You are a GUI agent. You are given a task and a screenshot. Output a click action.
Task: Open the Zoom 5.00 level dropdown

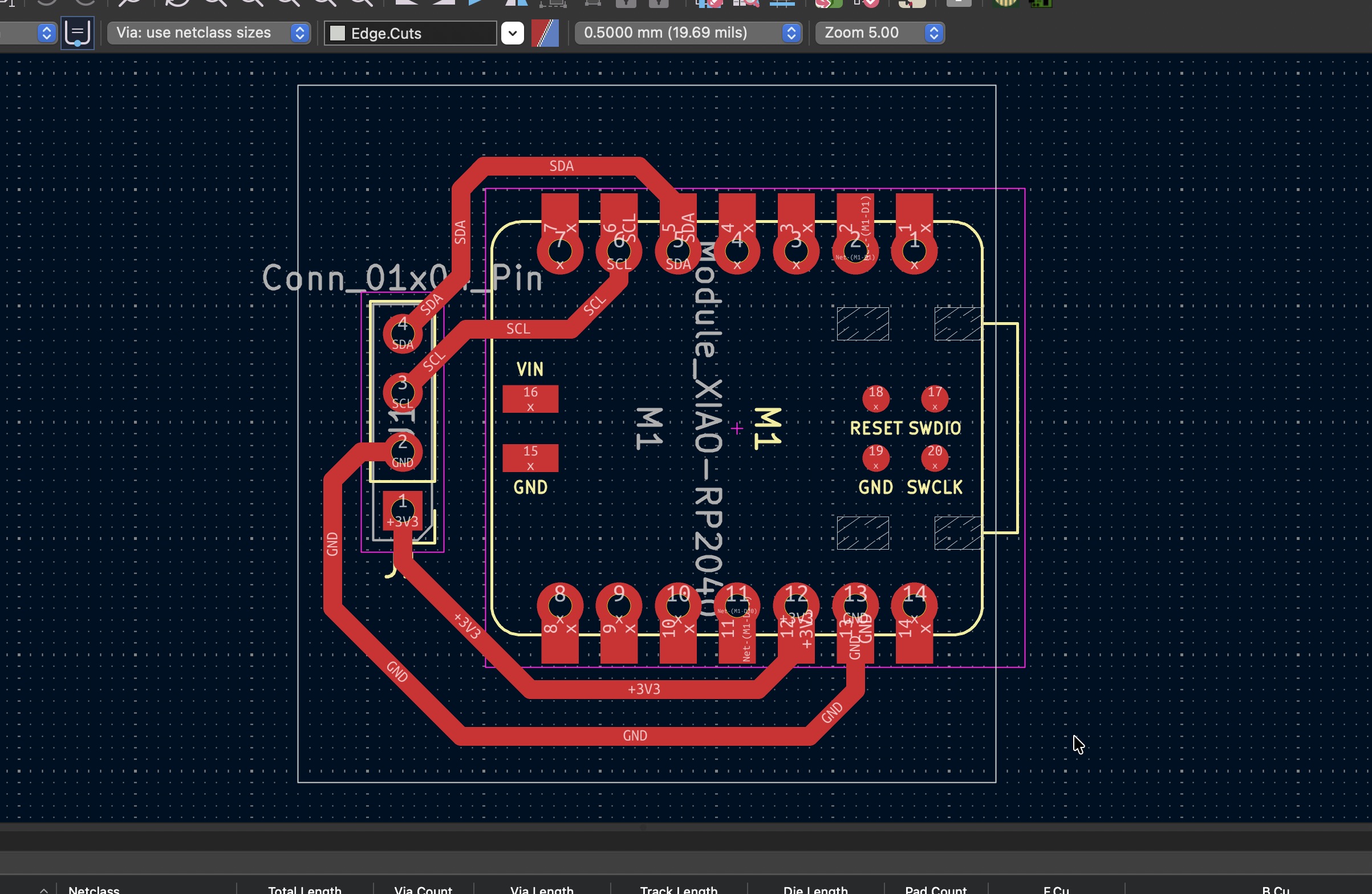(x=879, y=33)
